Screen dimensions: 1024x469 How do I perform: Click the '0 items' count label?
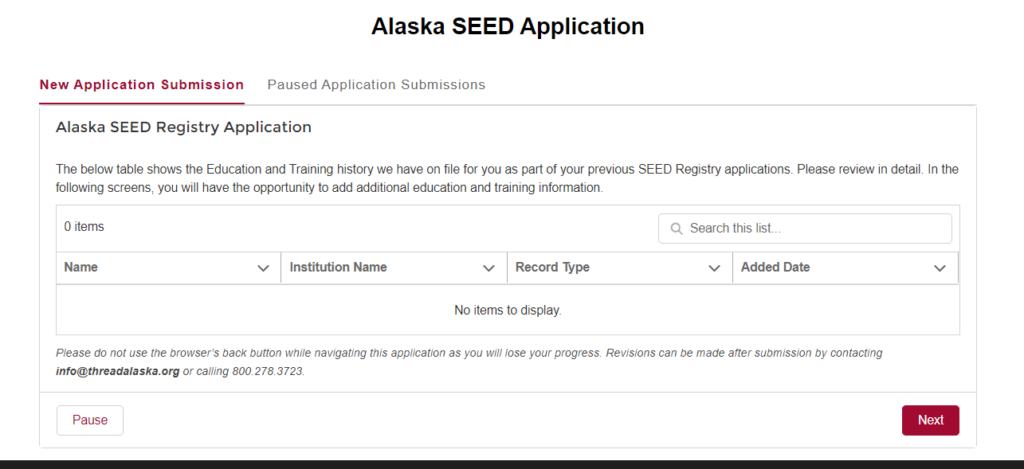tap(84, 227)
